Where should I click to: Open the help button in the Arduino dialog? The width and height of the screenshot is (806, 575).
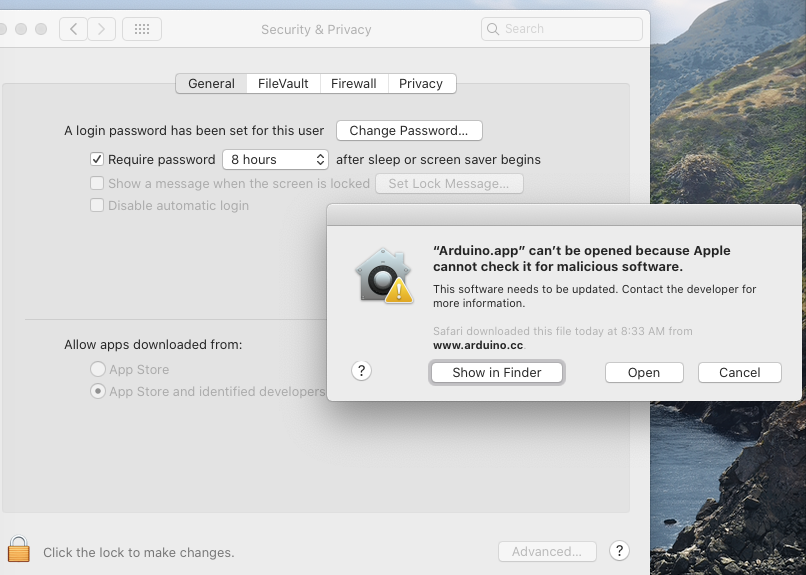(361, 370)
